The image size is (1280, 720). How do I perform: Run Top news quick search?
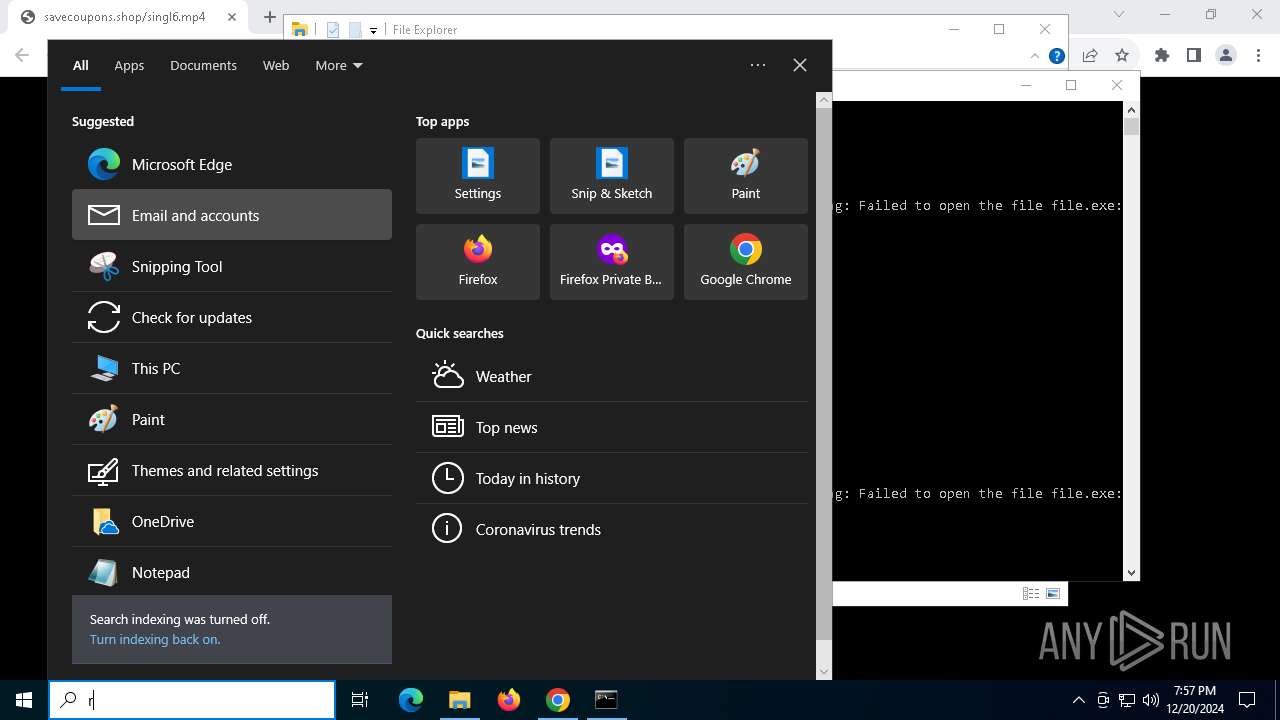[612, 427]
